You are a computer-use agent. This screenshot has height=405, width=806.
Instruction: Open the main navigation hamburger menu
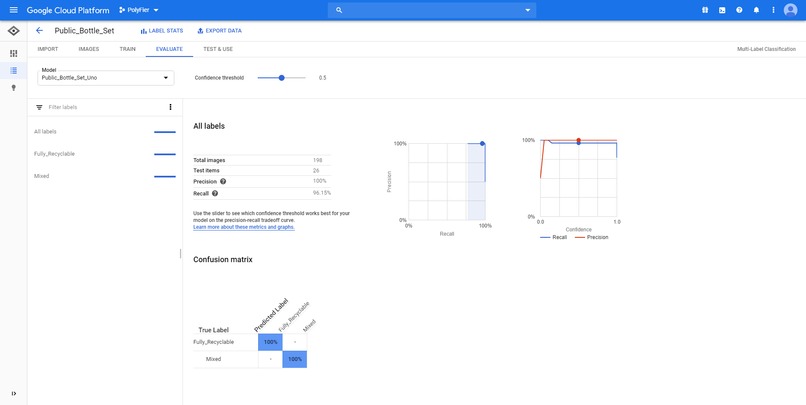point(13,10)
